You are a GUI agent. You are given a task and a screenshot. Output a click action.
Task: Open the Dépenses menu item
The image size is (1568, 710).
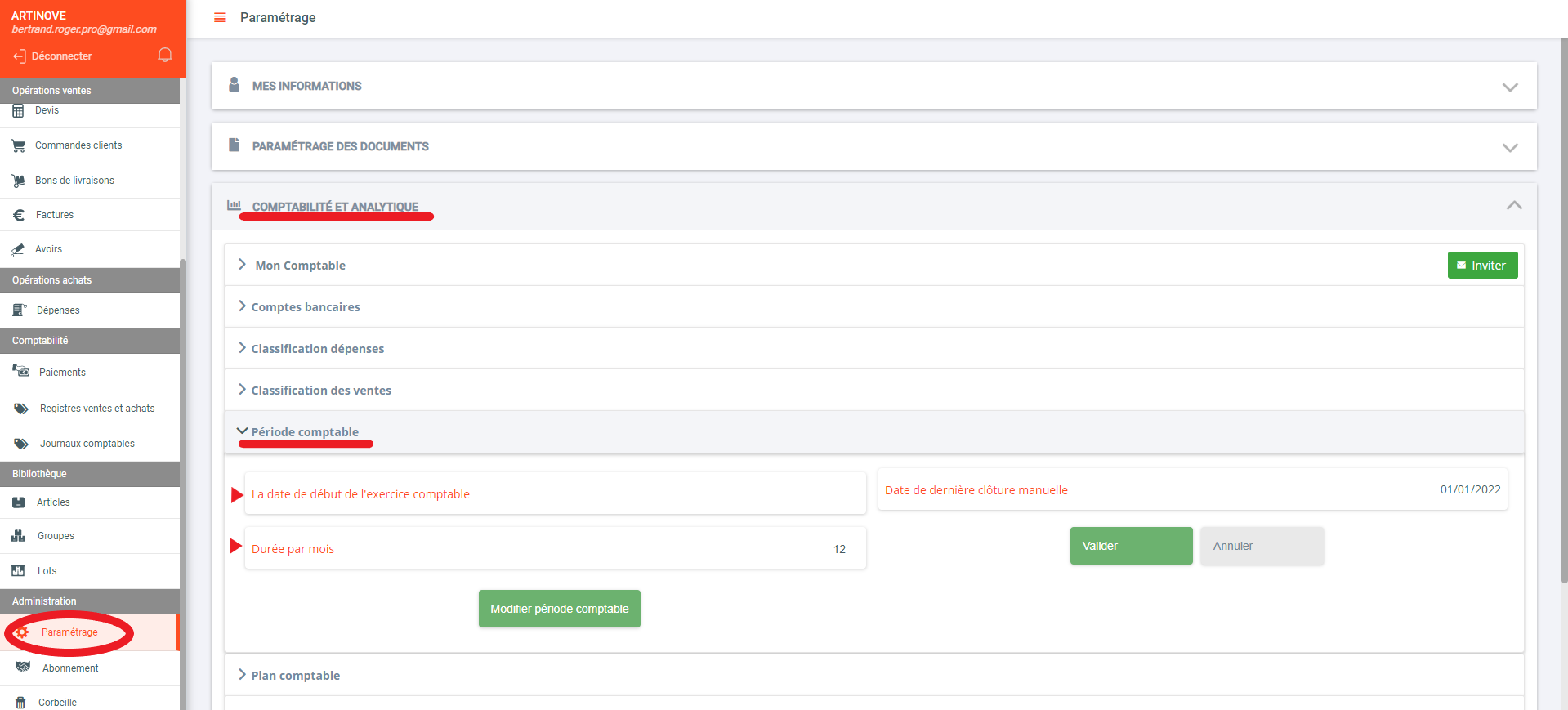coord(58,310)
